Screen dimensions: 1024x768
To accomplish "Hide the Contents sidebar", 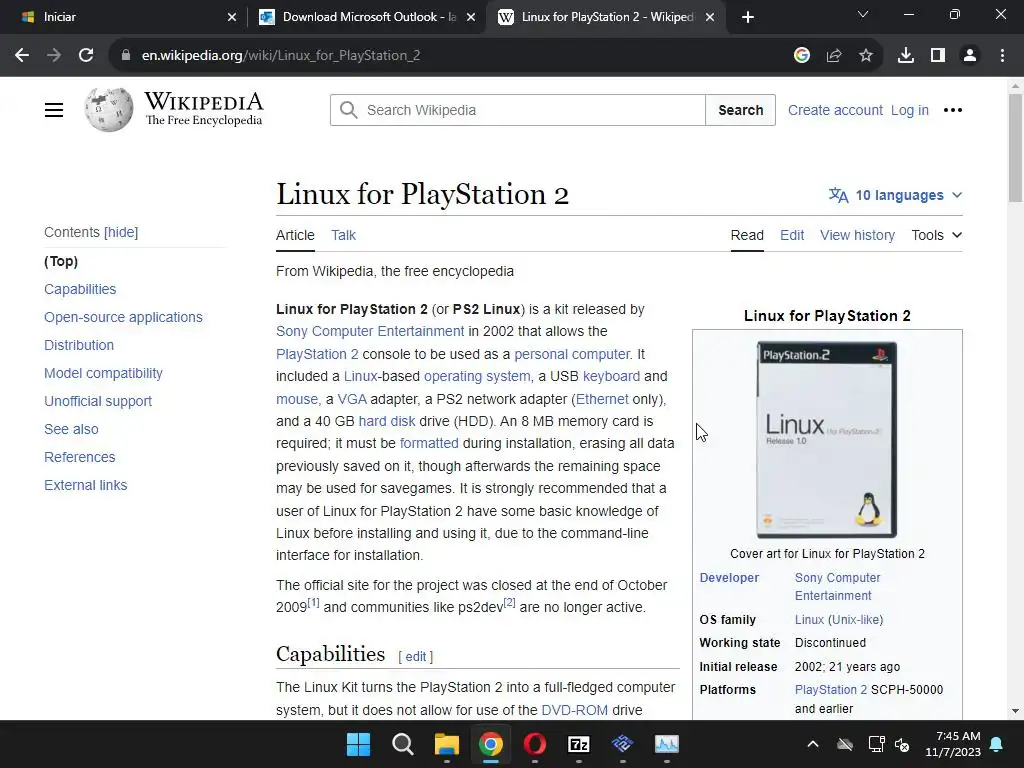I will point(121,232).
